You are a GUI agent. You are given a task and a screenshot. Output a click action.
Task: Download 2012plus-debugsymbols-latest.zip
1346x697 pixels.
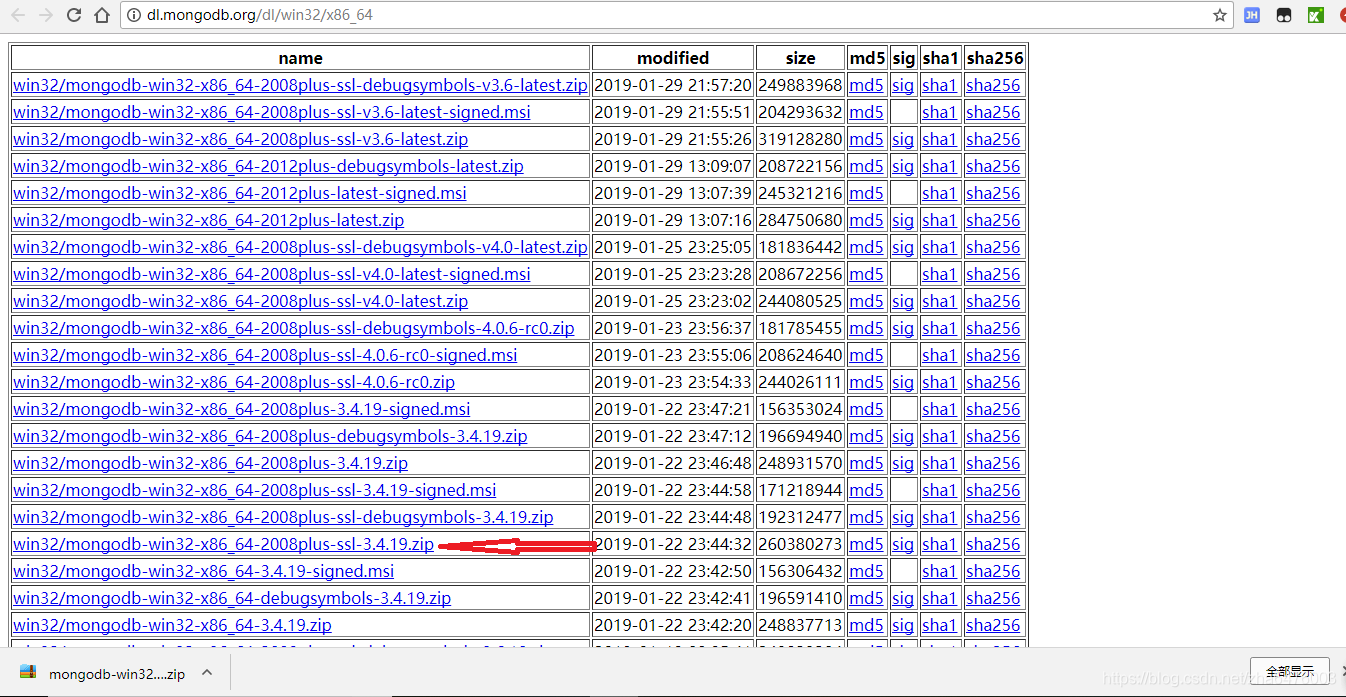click(268, 166)
